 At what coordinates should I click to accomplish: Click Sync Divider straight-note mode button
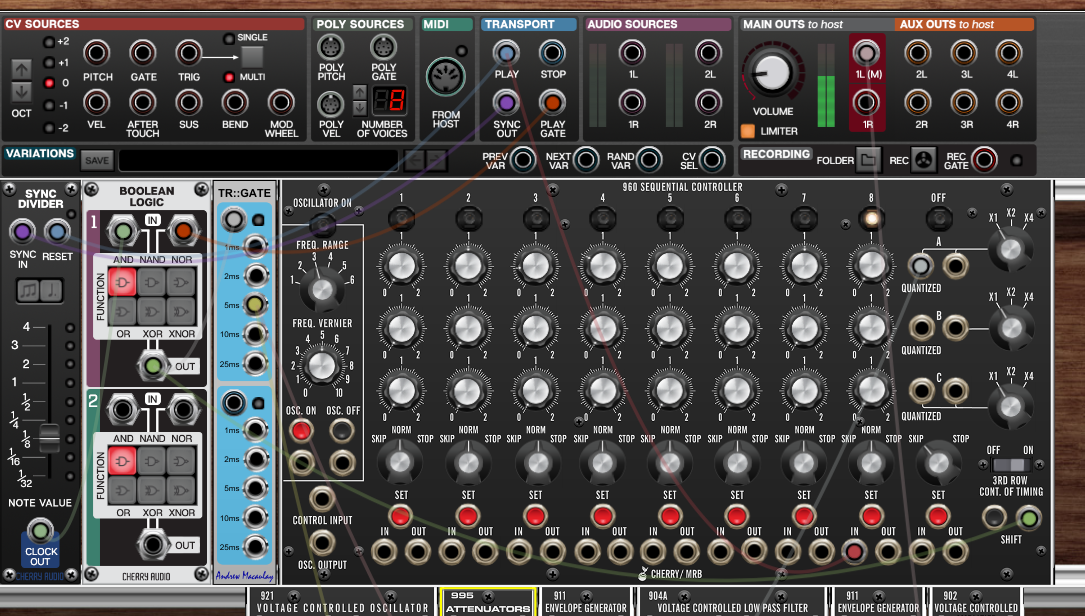pyautogui.click(x=52, y=291)
